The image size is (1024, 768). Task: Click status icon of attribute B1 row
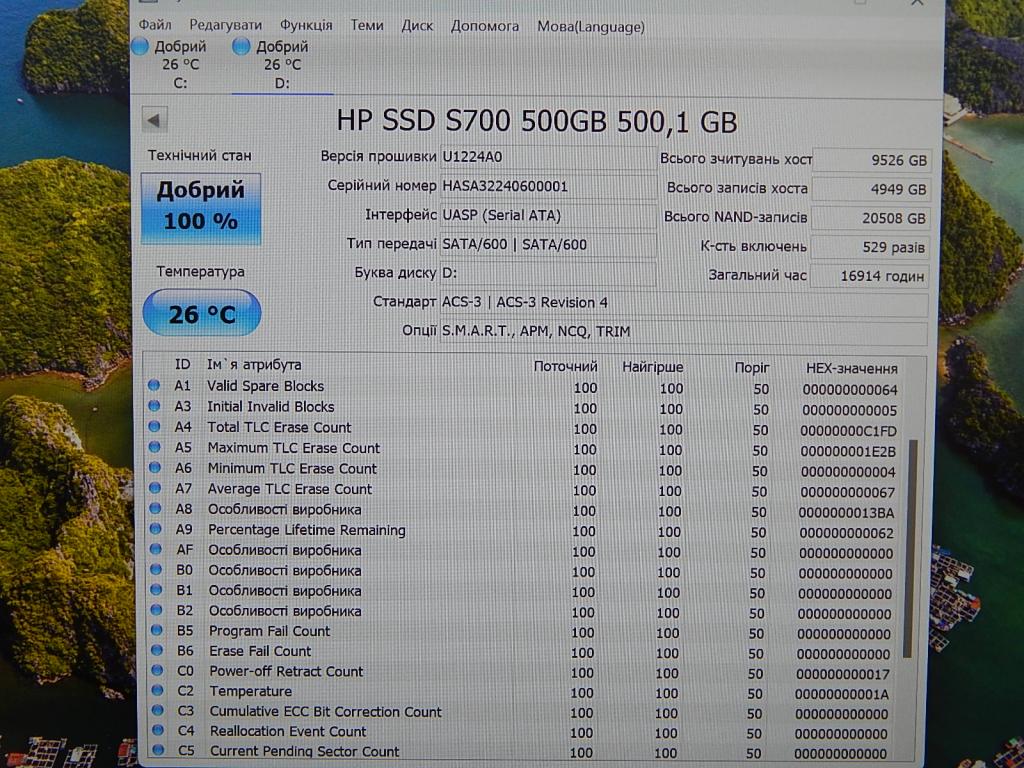(156, 590)
